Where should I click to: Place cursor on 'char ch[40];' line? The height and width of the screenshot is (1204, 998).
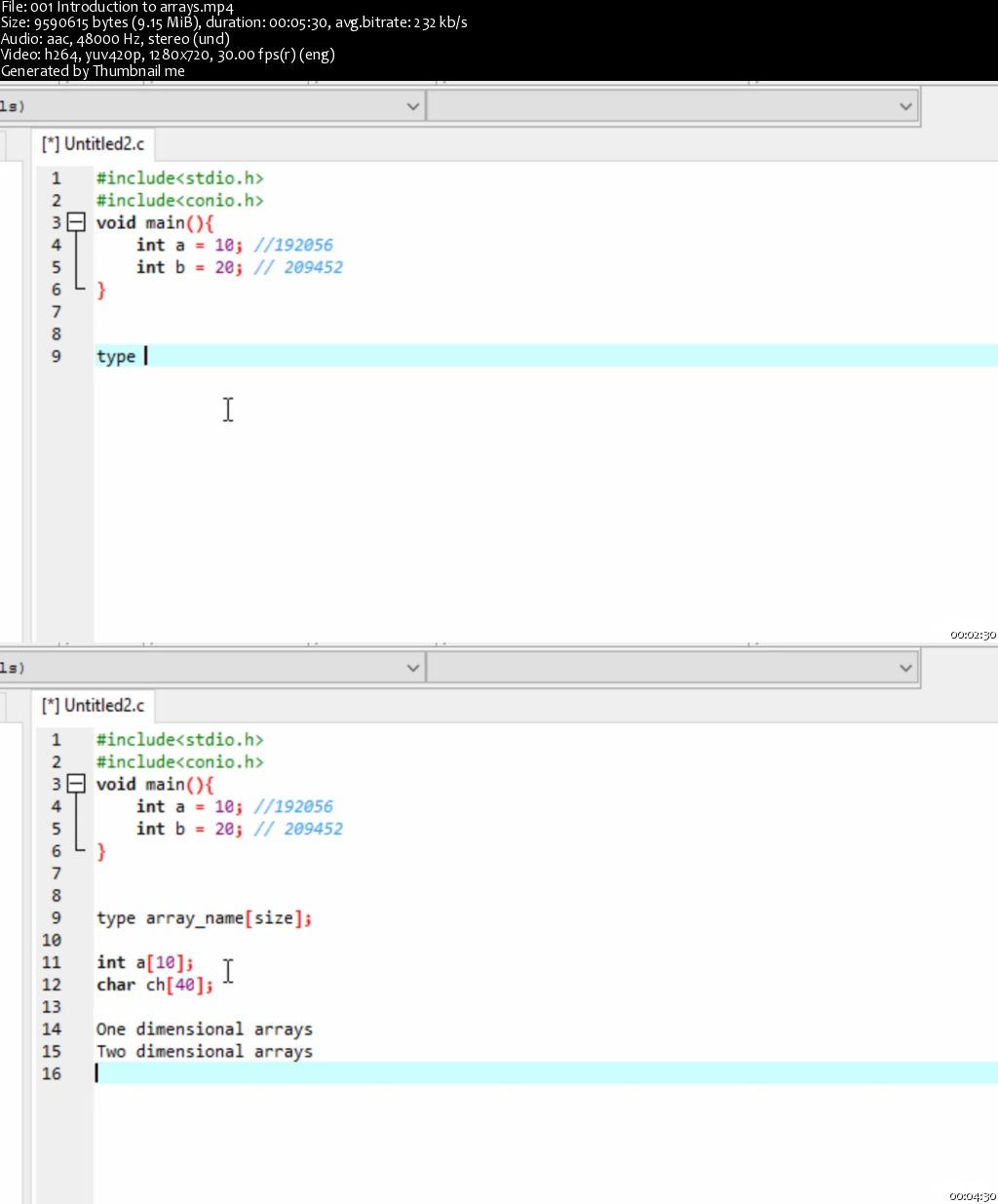[154, 986]
